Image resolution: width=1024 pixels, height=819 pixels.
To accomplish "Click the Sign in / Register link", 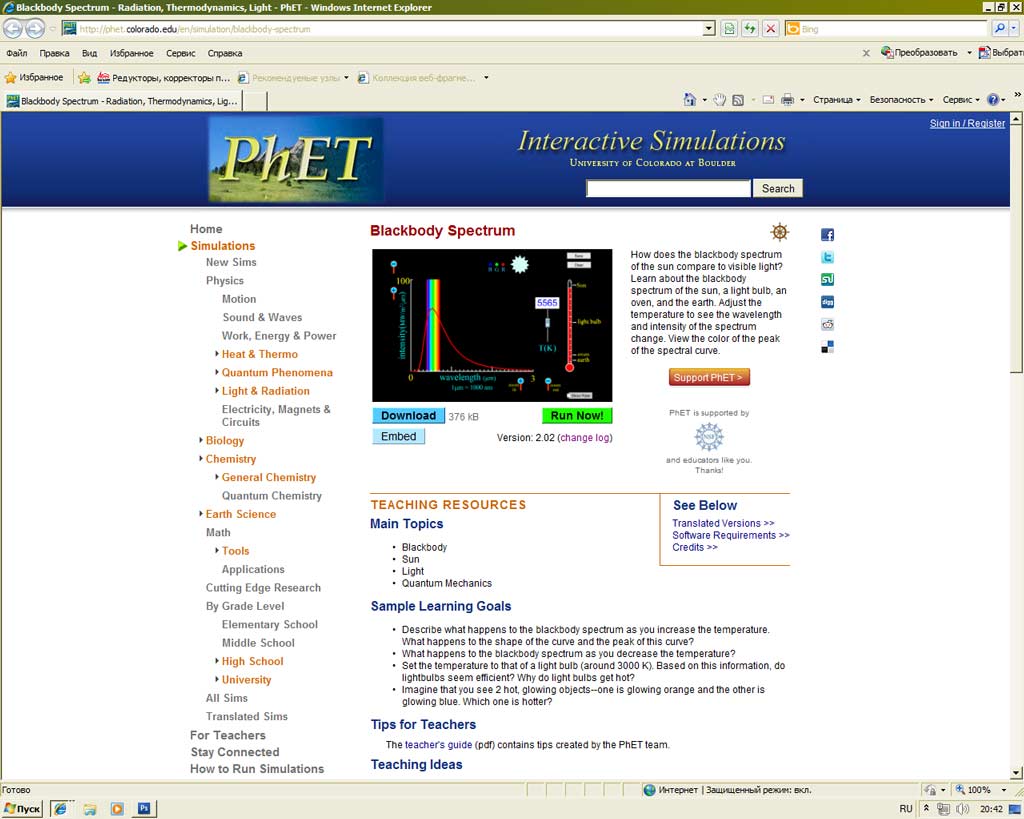I will click(x=967, y=123).
